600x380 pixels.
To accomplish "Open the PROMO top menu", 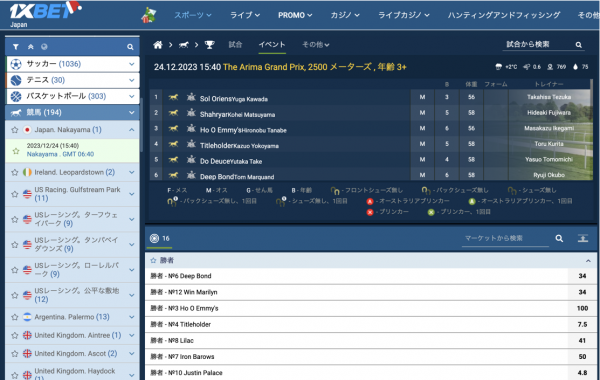I will pyautogui.click(x=295, y=15).
